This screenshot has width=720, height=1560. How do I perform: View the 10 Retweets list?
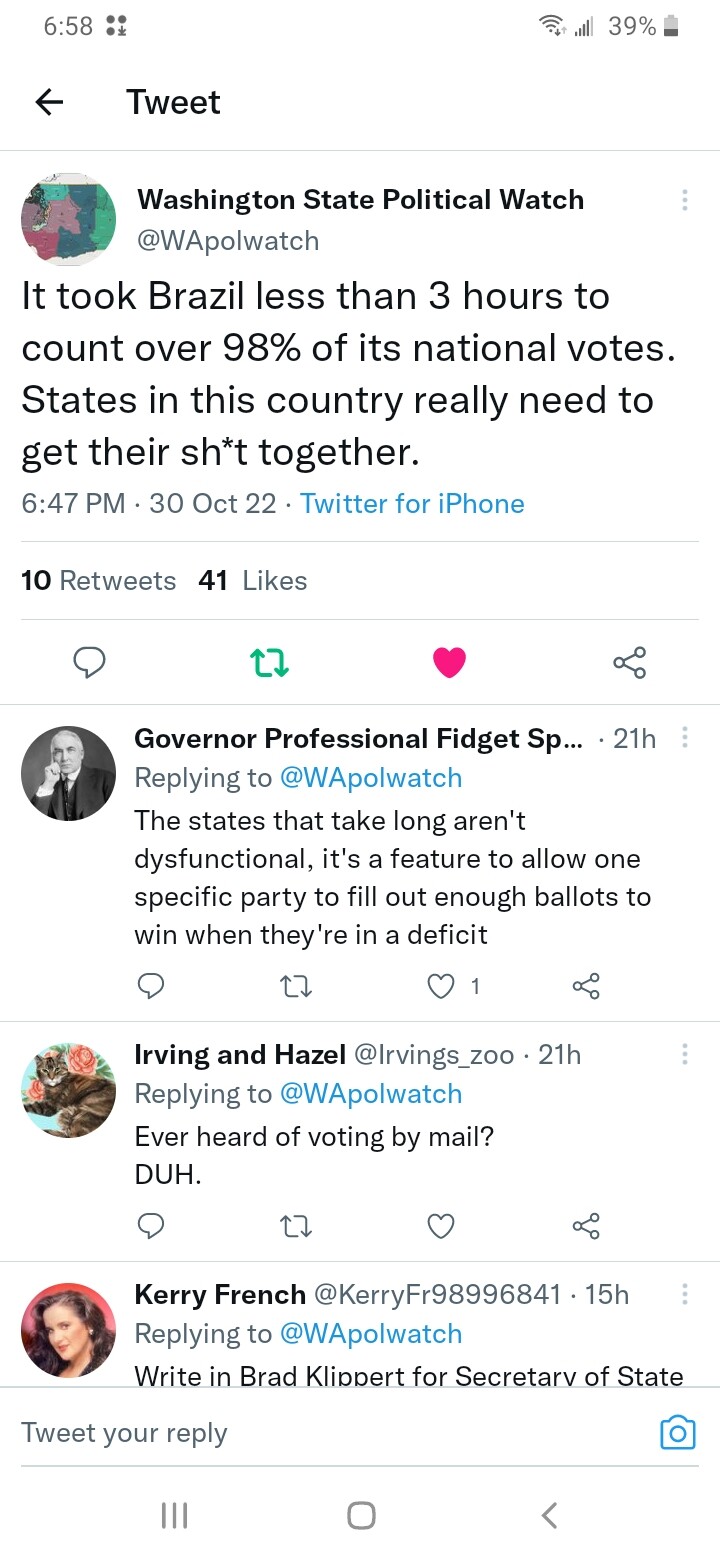98,580
